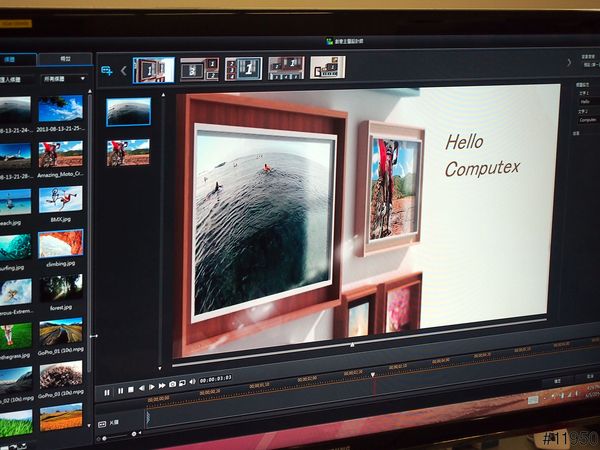
Task: Choose the fifth theme template thumbnail
Action: [328, 67]
